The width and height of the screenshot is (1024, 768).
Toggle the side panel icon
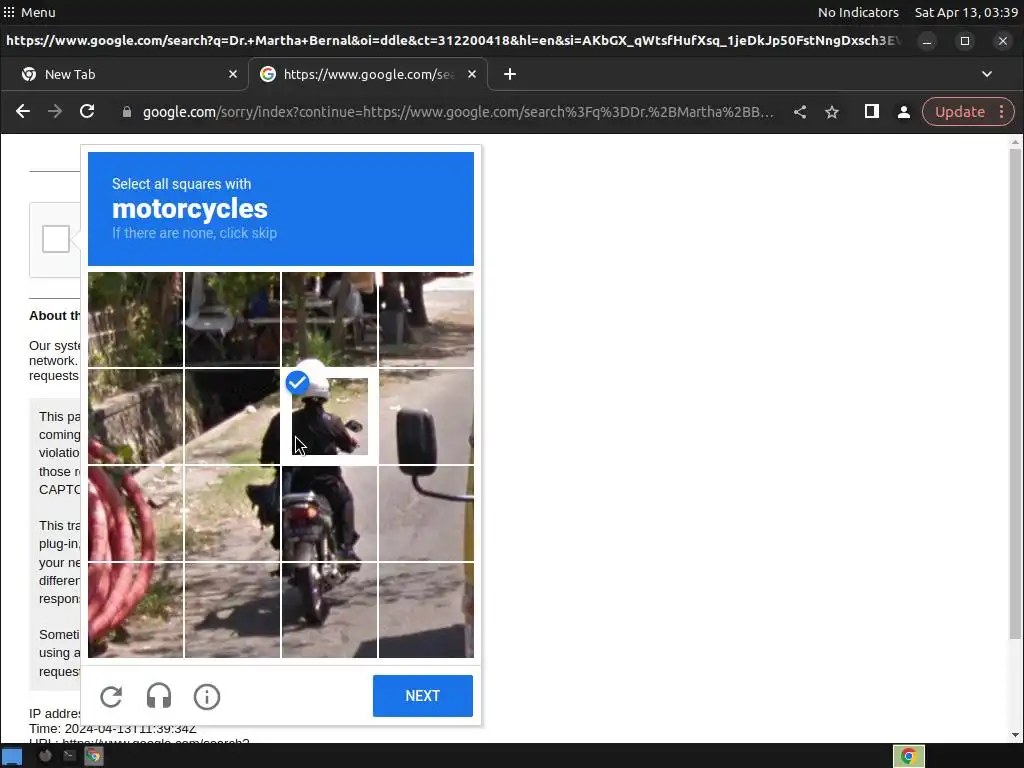871,112
